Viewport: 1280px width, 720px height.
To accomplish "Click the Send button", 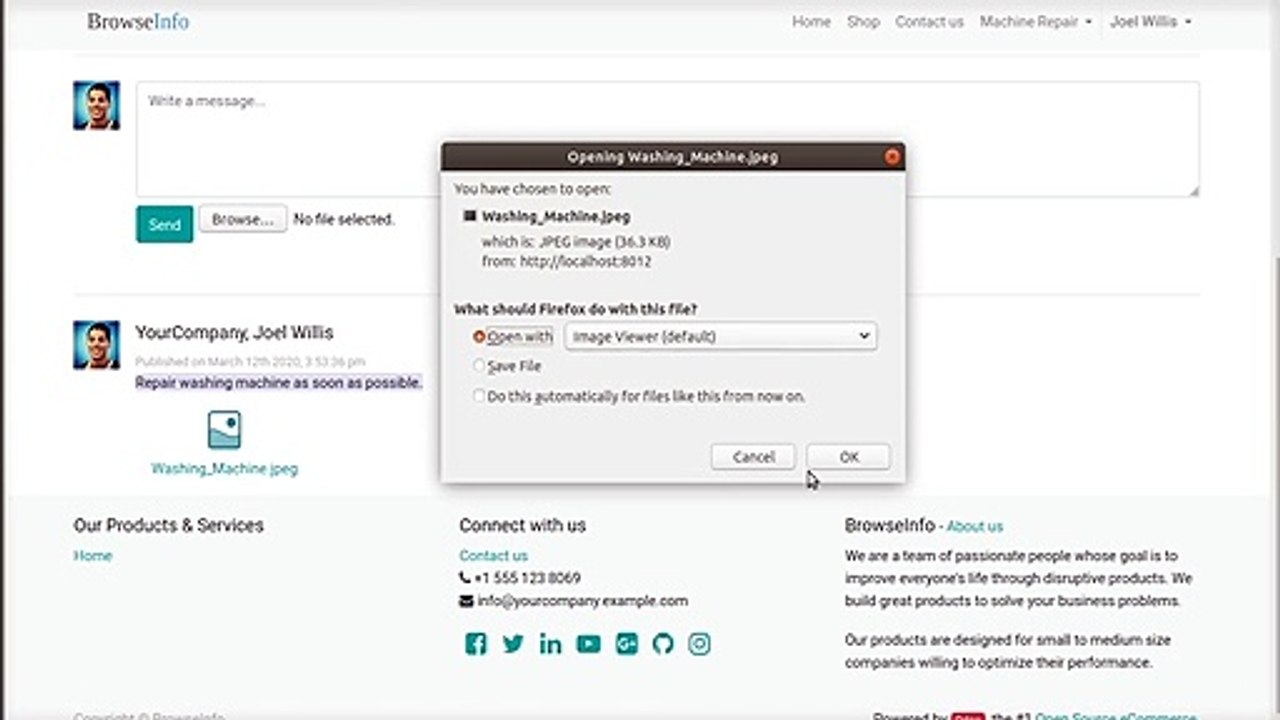I will [164, 224].
